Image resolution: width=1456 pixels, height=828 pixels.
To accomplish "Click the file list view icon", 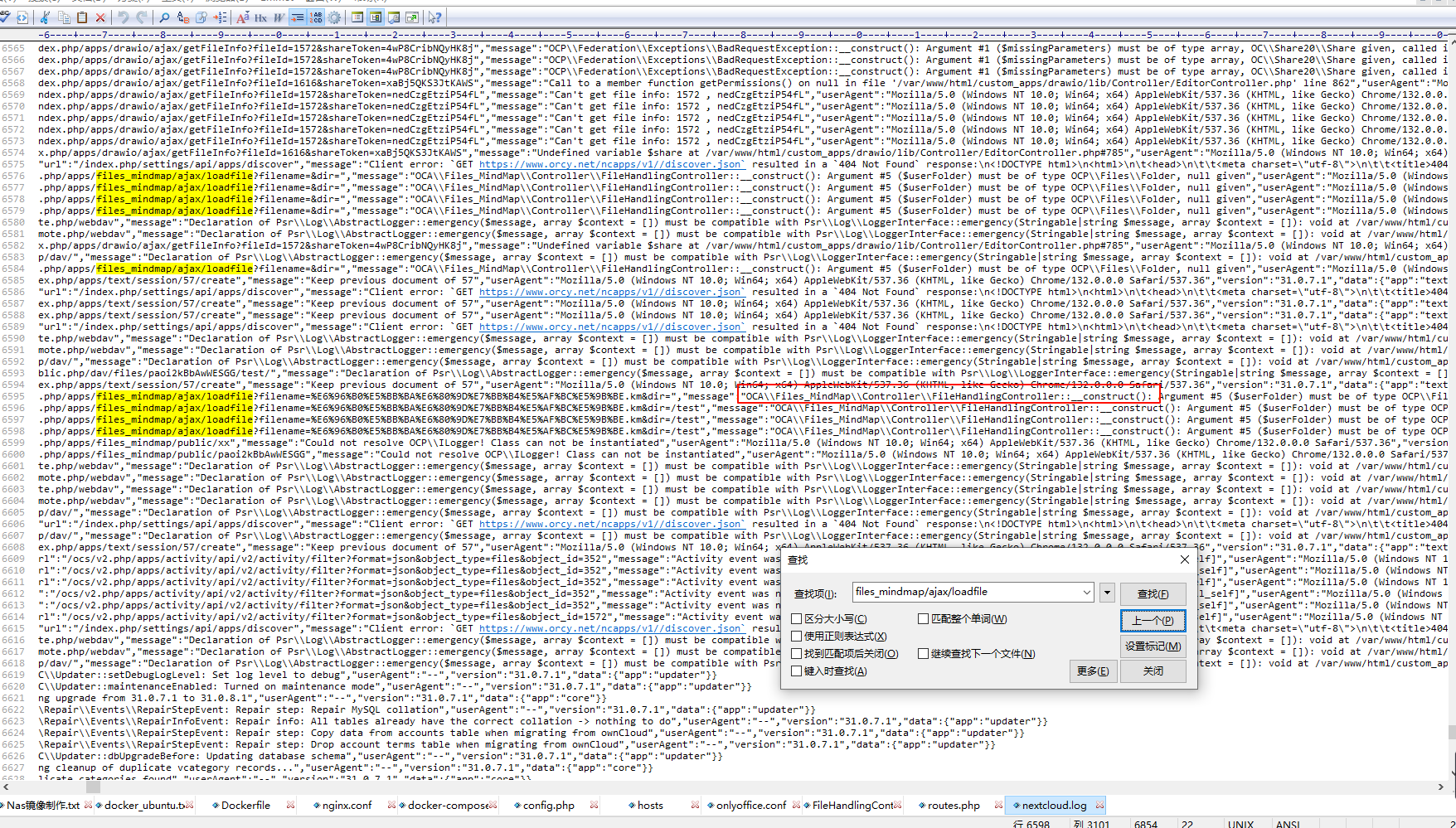I will [x=357, y=17].
